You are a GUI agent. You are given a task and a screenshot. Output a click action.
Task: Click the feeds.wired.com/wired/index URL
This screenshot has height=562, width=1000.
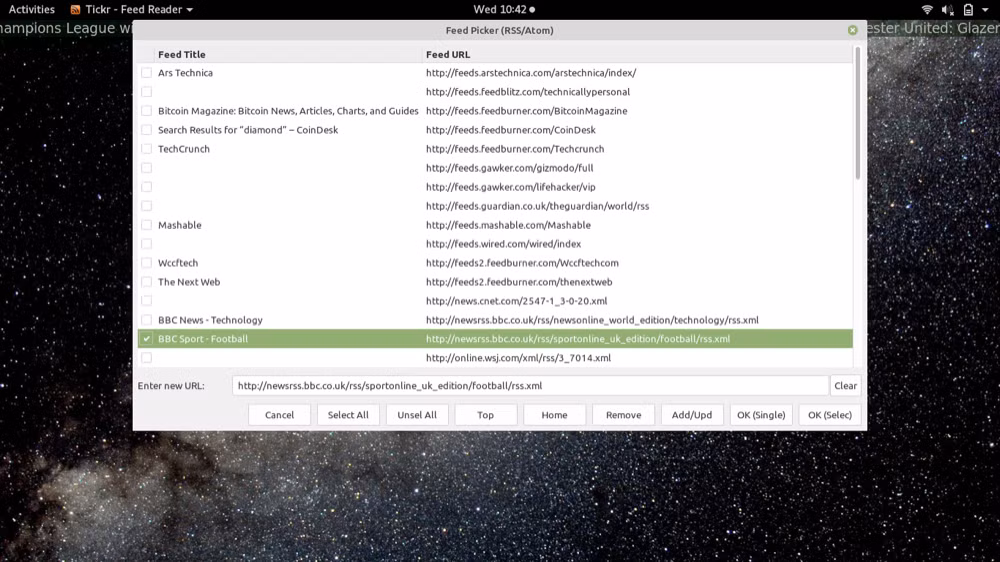(504, 244)
